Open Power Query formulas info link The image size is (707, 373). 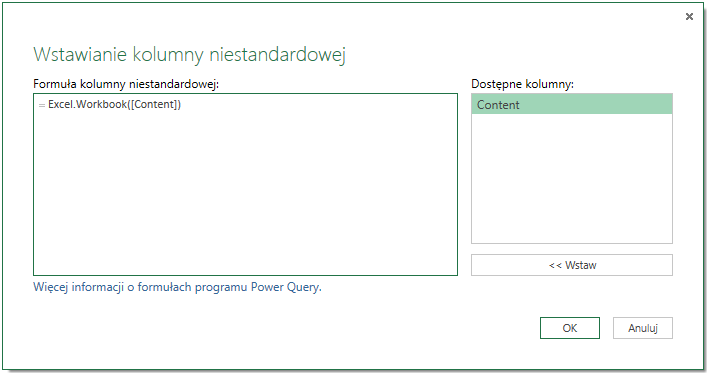pos(177,287)
